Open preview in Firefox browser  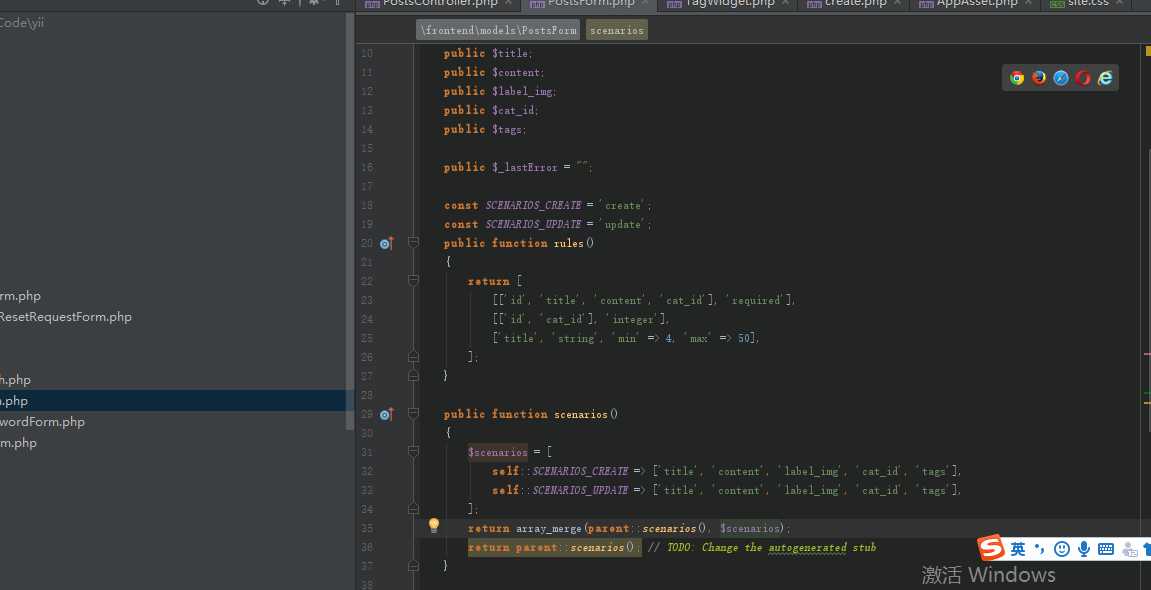pyautogui.click(x=1039, y=78)
